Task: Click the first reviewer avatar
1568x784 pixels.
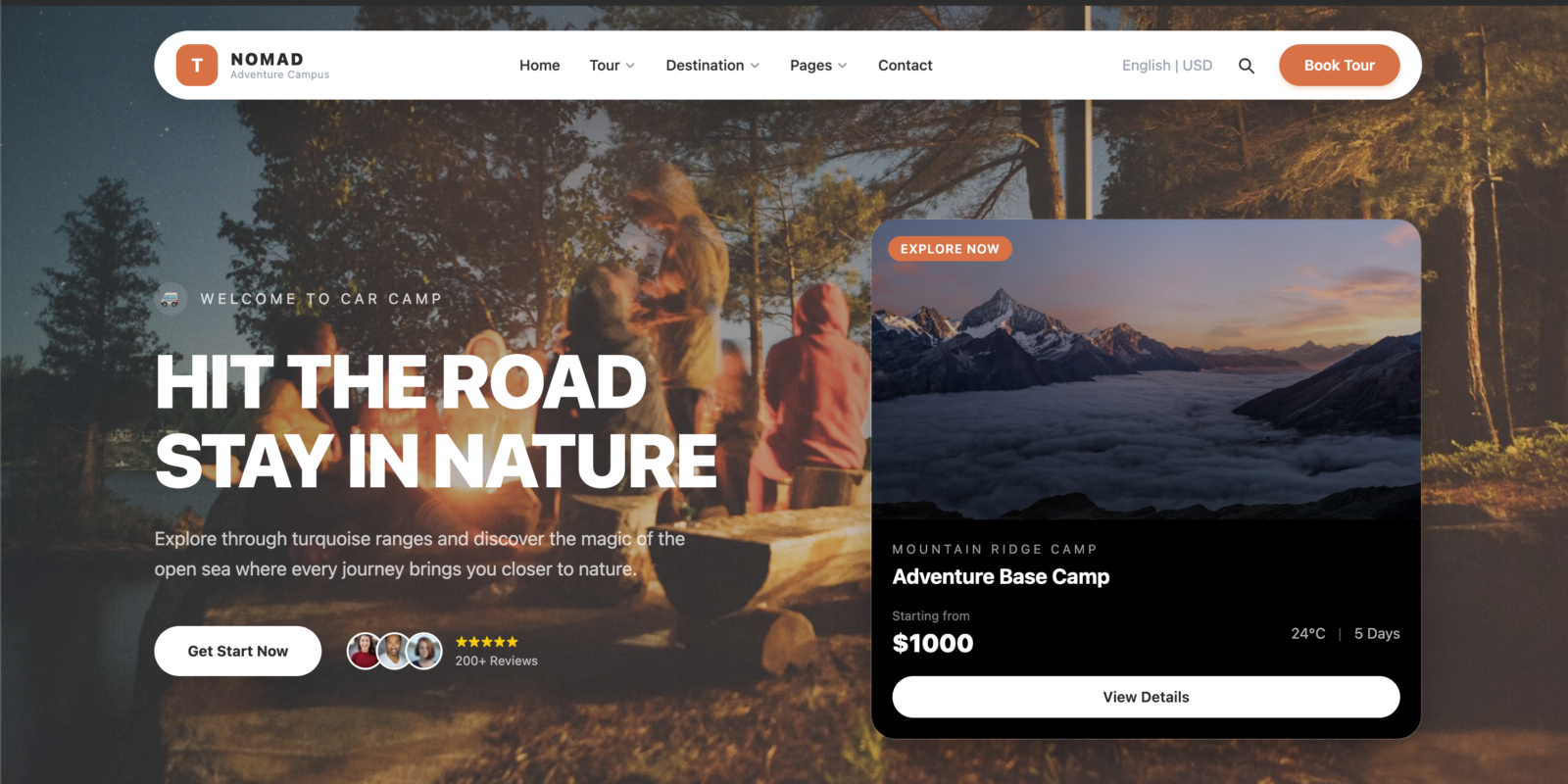Action: click(x=364, y=651)
